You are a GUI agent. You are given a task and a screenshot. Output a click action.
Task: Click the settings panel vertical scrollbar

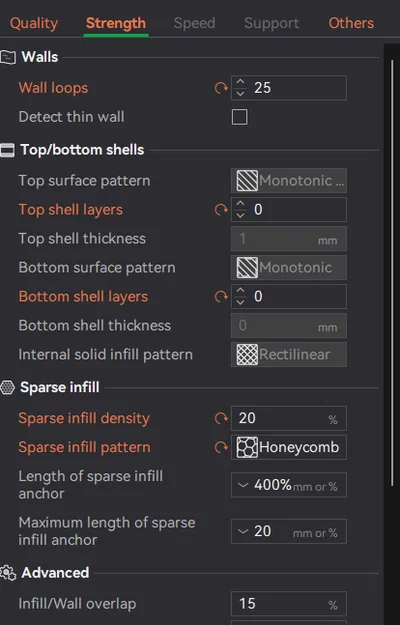(392, 273)
